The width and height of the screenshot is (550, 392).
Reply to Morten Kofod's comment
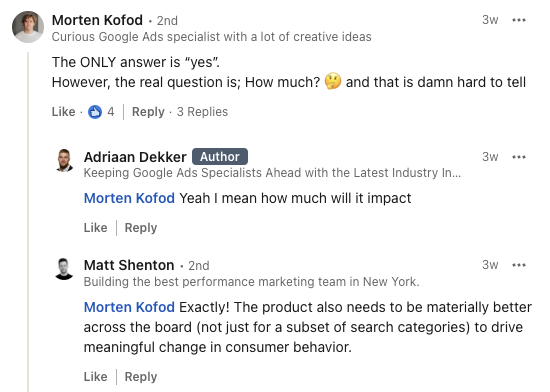[148, 112]
